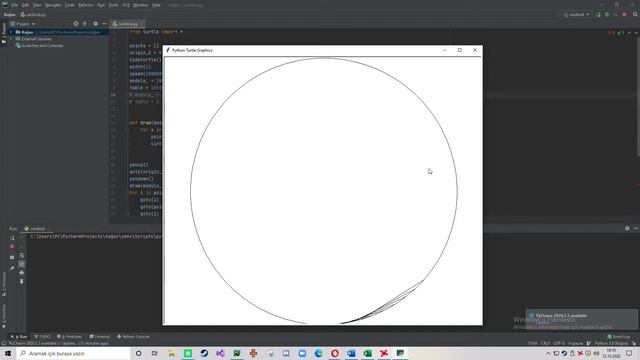640x360 pixels.
Task: Select the run tab in Run window
Action: 37,229
